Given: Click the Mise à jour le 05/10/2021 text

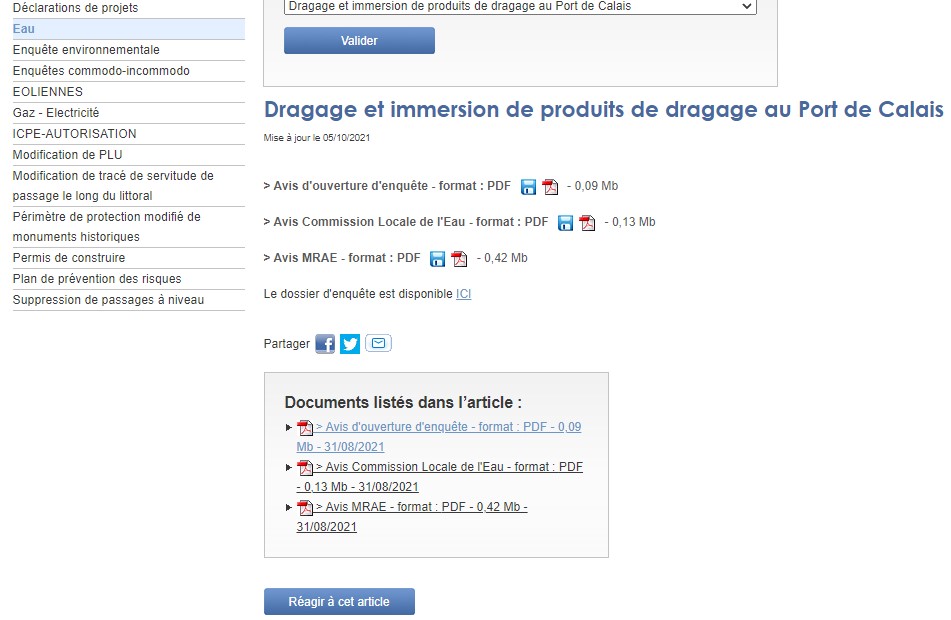Looking at the screenshot, I should point(317,138).
